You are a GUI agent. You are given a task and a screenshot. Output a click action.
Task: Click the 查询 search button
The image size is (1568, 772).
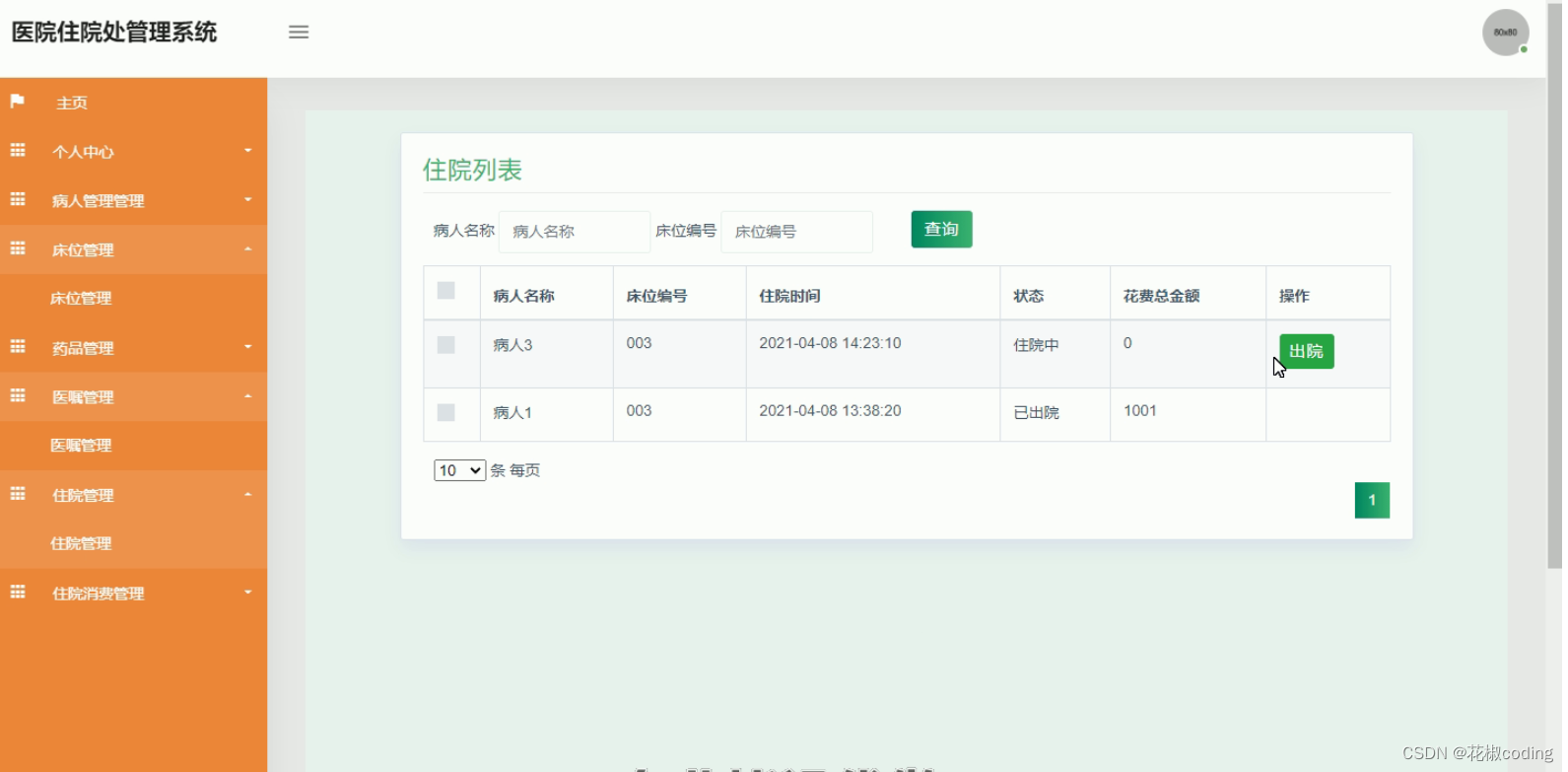(x=941, y=230)
